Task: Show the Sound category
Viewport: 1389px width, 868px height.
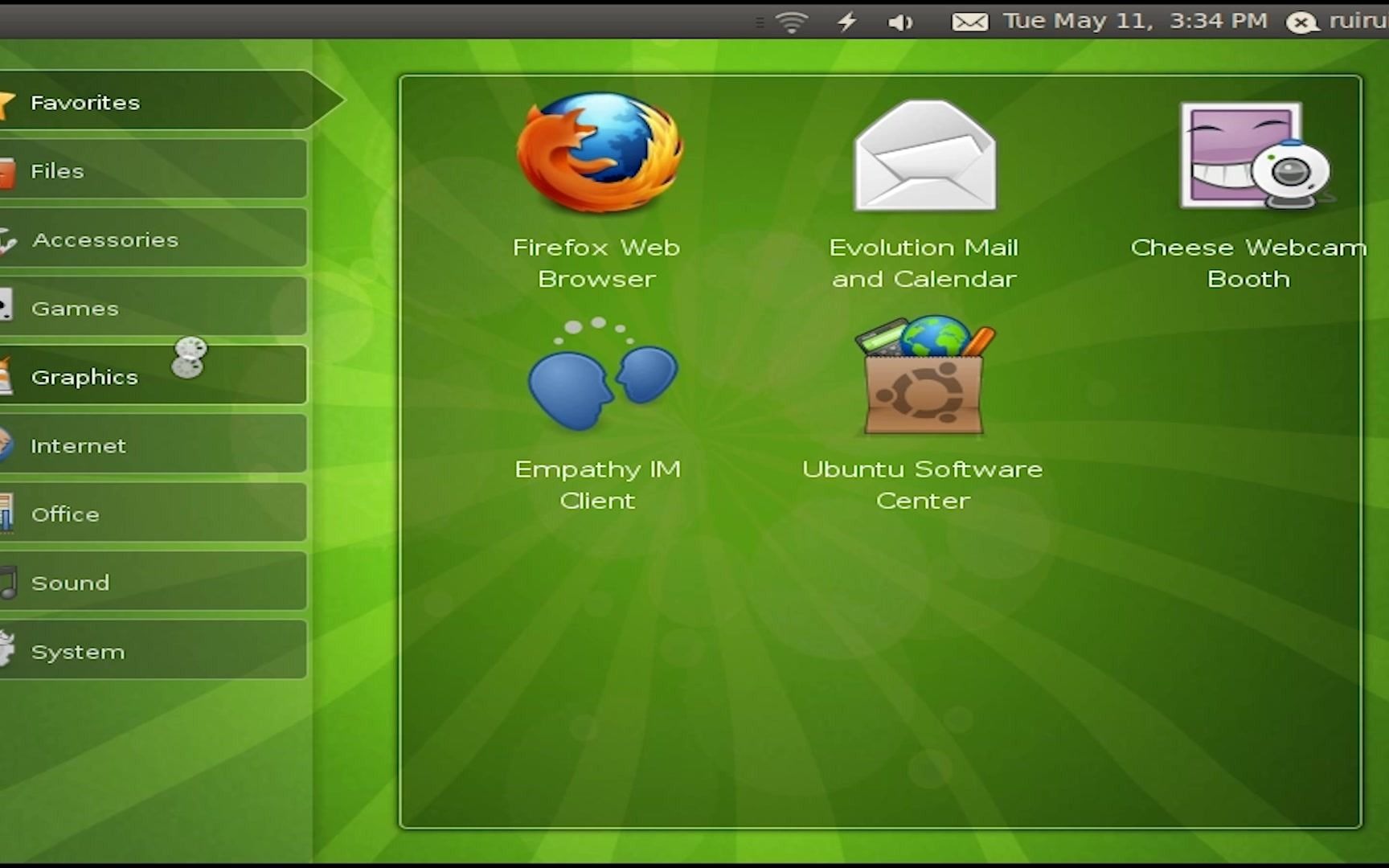Action: coord(153,581)
